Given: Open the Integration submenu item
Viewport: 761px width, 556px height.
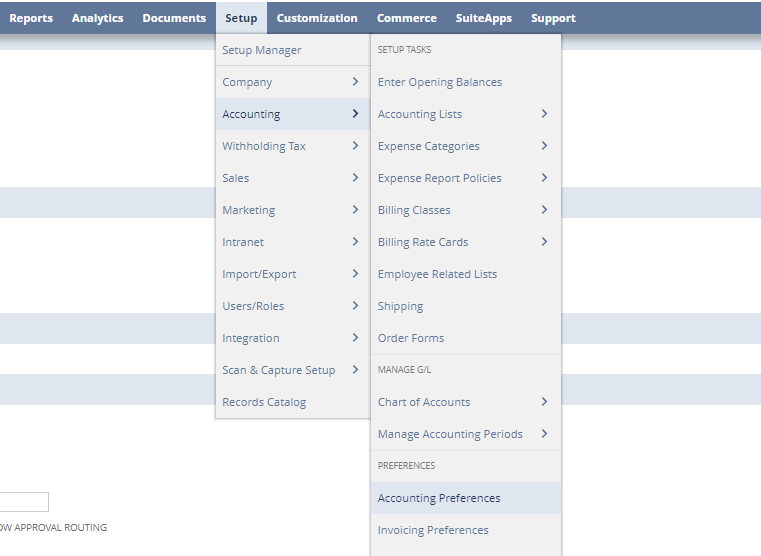Looking at the screenshot, I should (293, 338).
